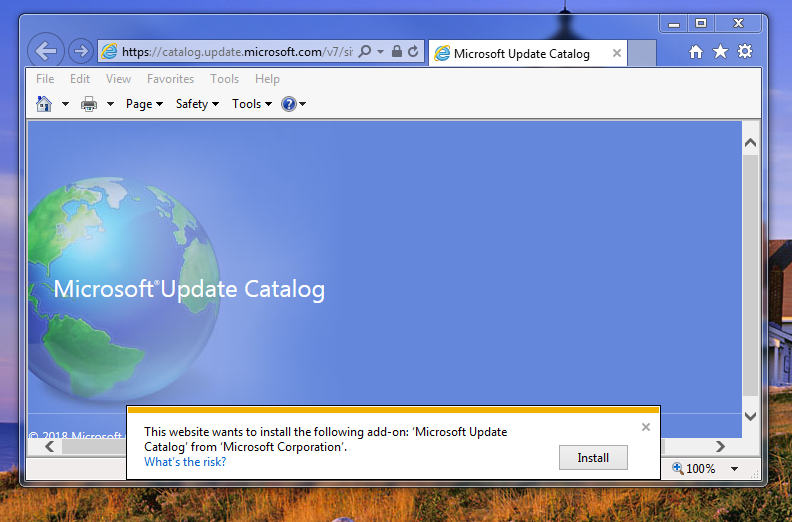Click the blue Help question mark icon
The image size is (792, 522).
click(289, 104)
